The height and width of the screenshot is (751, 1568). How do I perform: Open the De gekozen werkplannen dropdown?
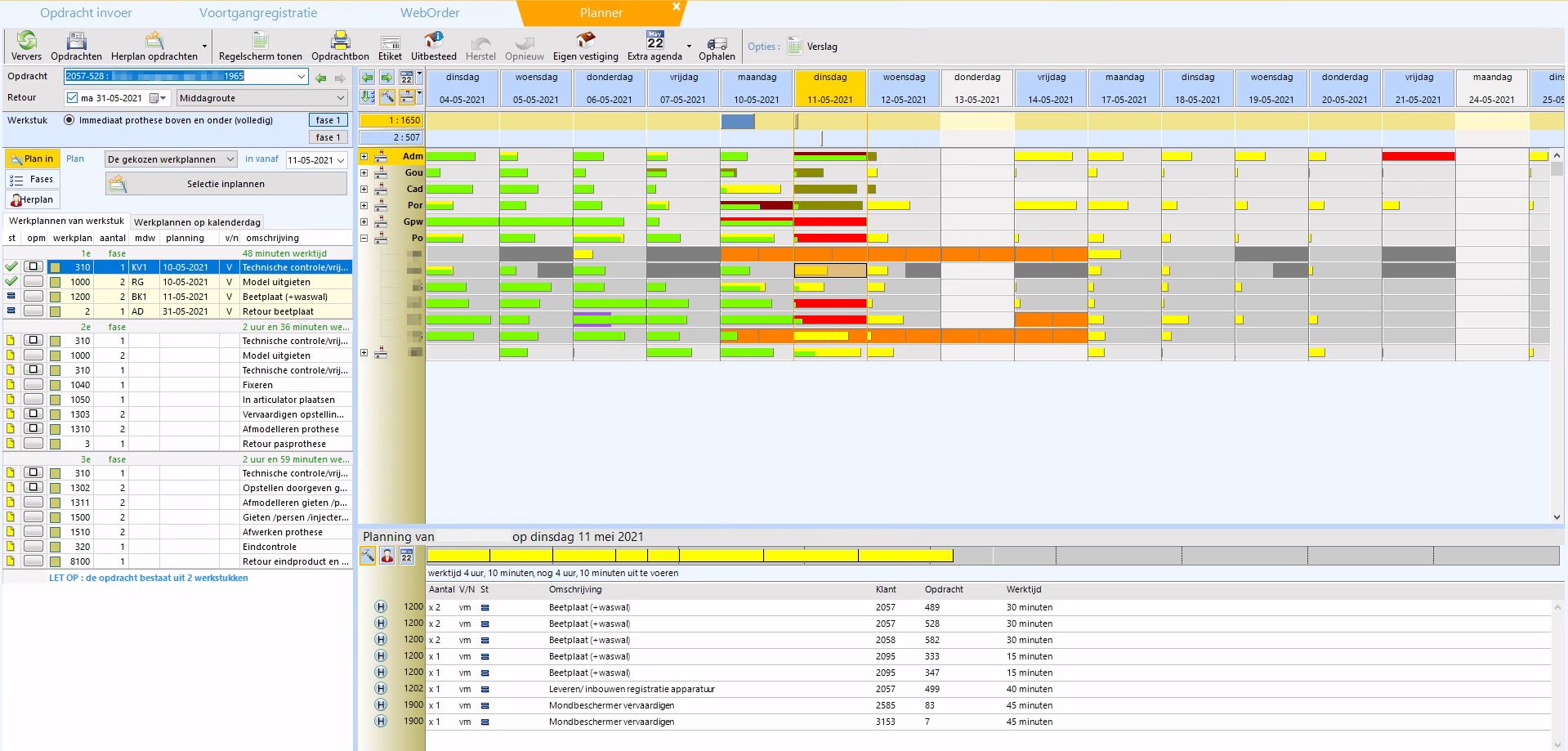point(230,159)
